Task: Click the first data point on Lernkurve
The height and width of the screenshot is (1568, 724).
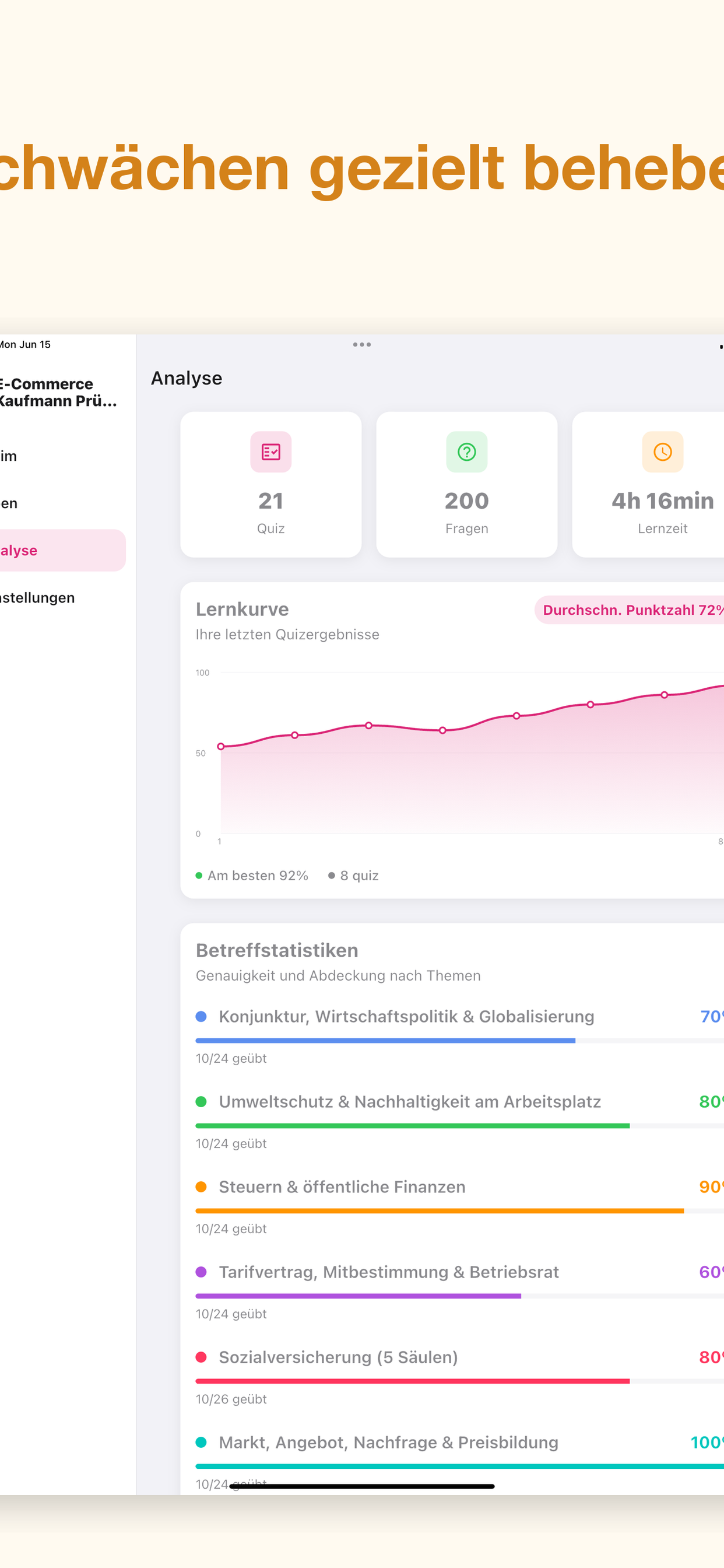Action: coord(221,746)
